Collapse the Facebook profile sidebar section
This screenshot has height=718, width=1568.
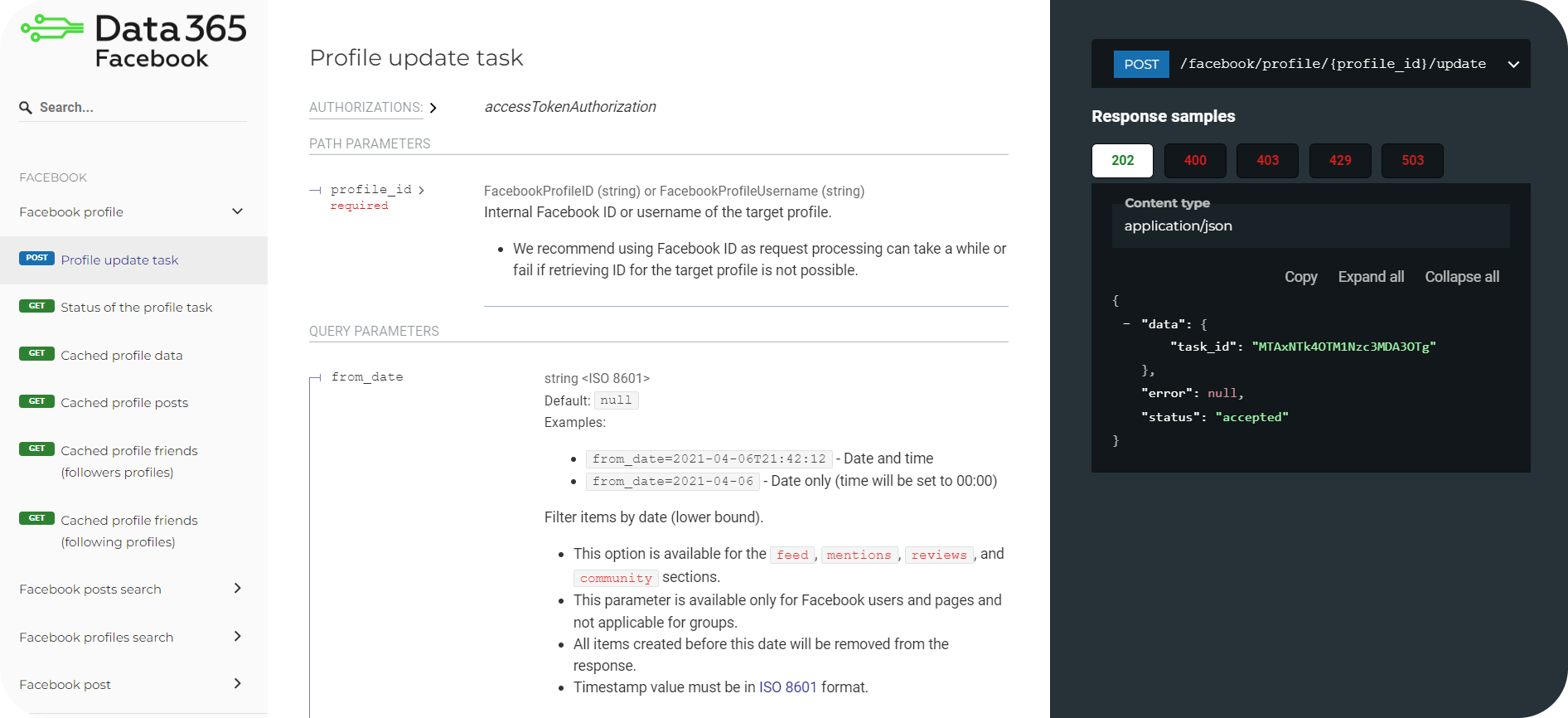[x=237, y=211]
